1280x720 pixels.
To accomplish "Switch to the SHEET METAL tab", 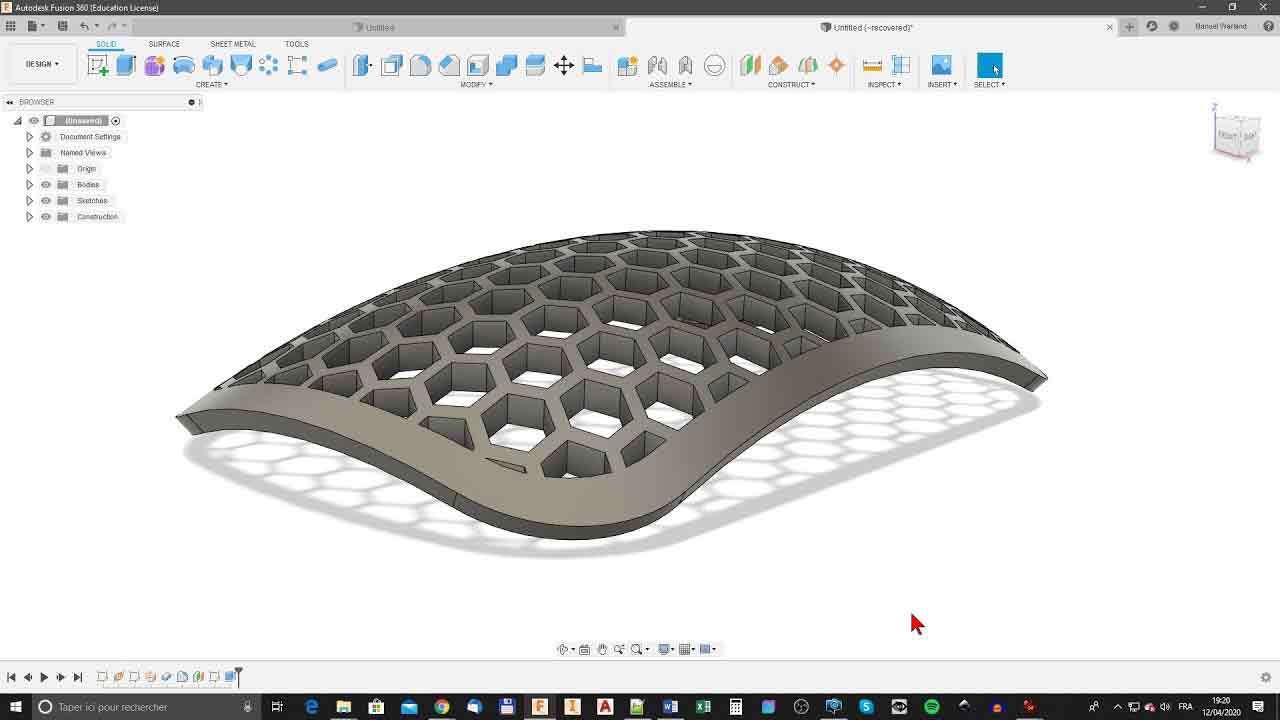I will pos(232,44).
